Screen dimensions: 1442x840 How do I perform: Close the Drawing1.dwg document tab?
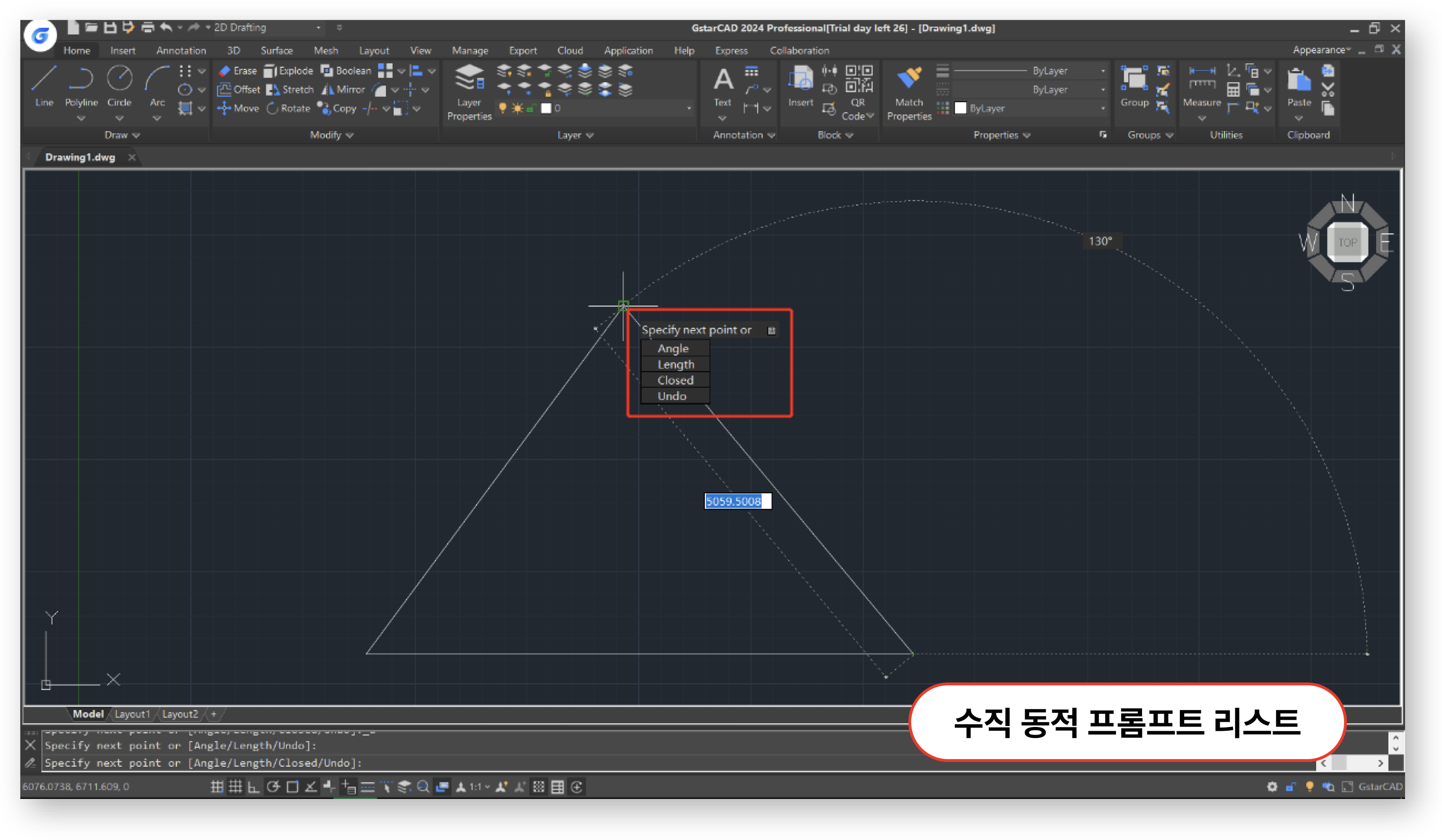click(132, 157)
